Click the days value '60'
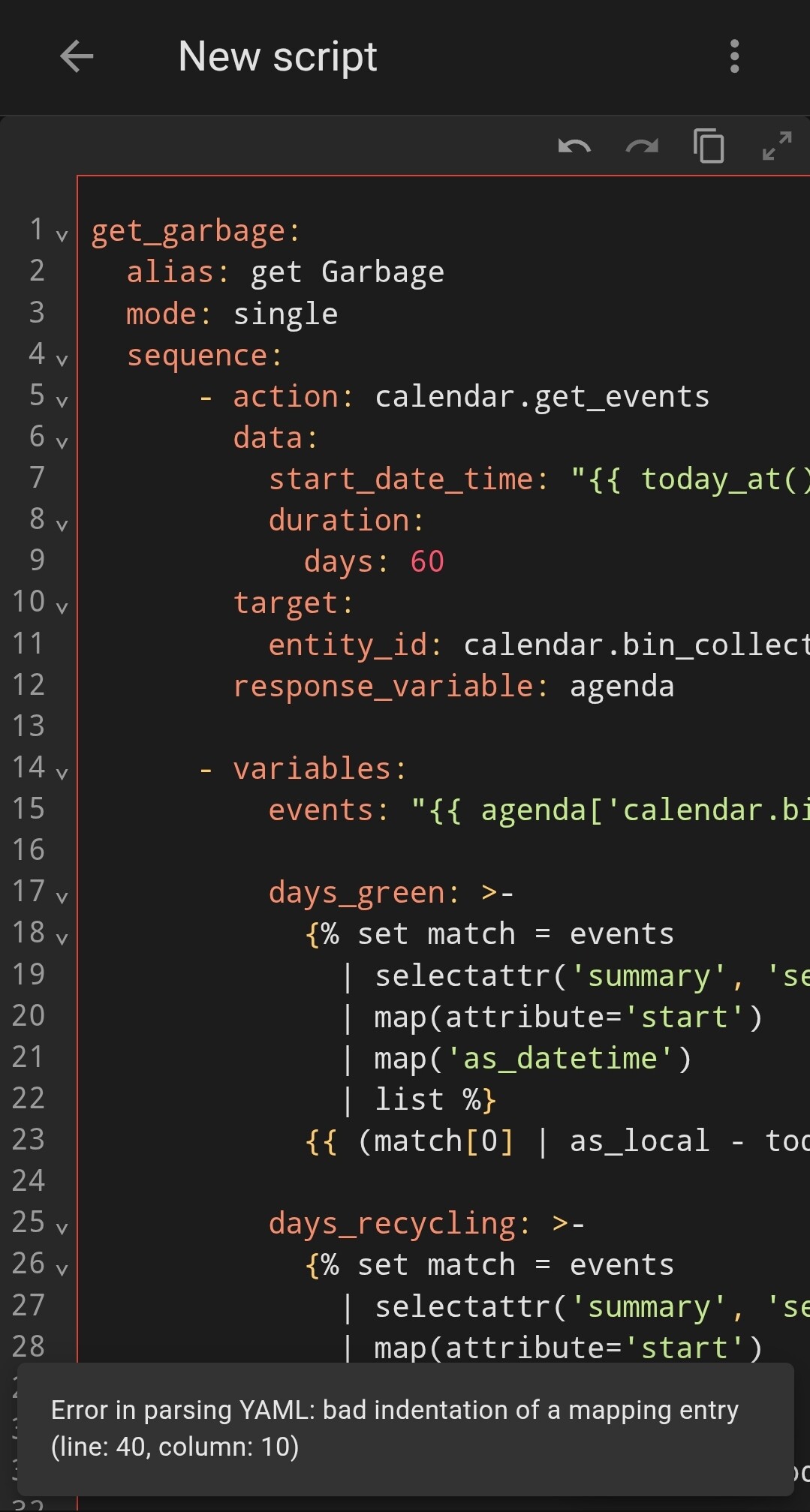The image size is (810, 1512). point(427,562)
